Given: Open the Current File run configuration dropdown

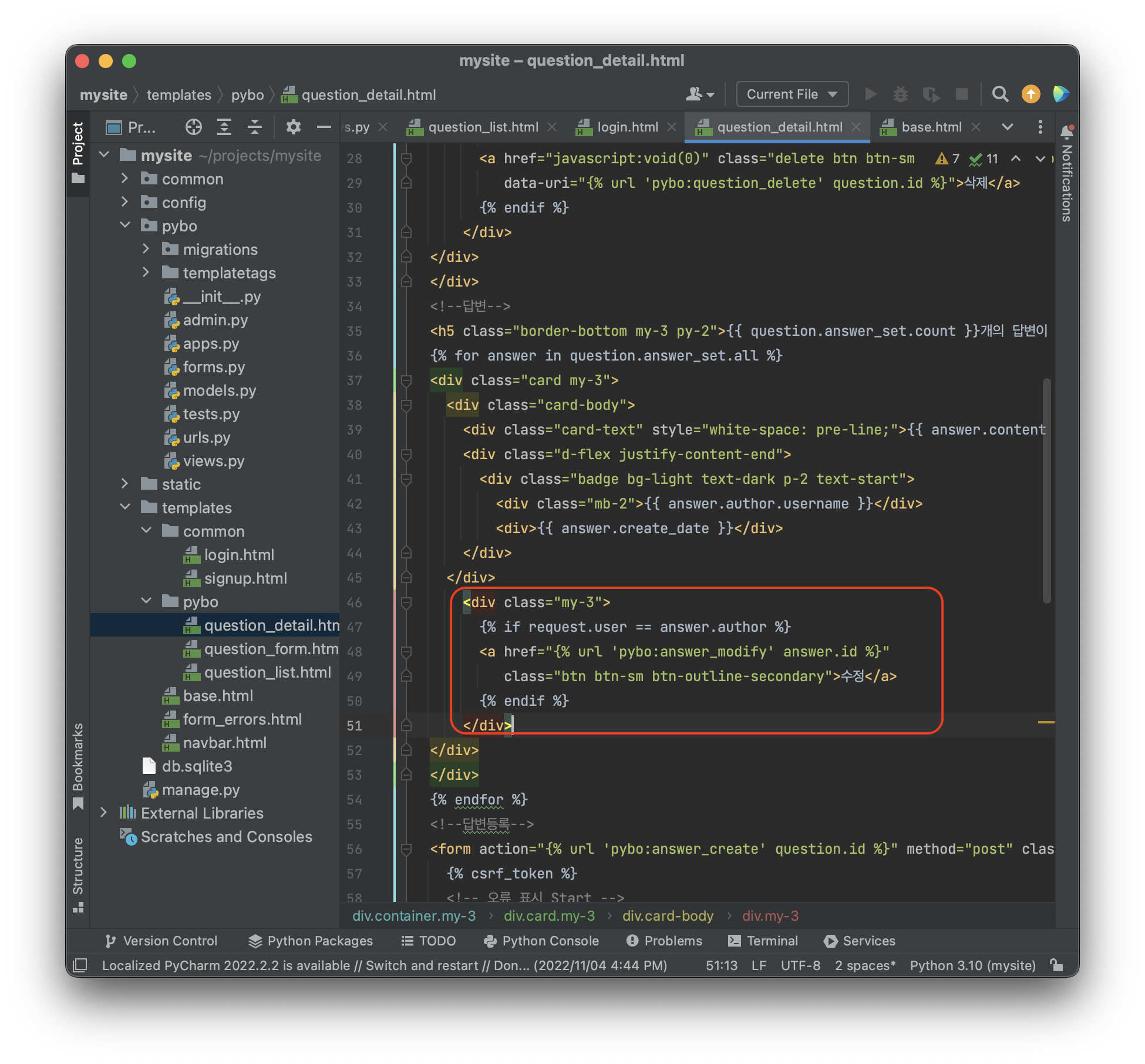Looking at the screenshot, I should click(792, 94).
